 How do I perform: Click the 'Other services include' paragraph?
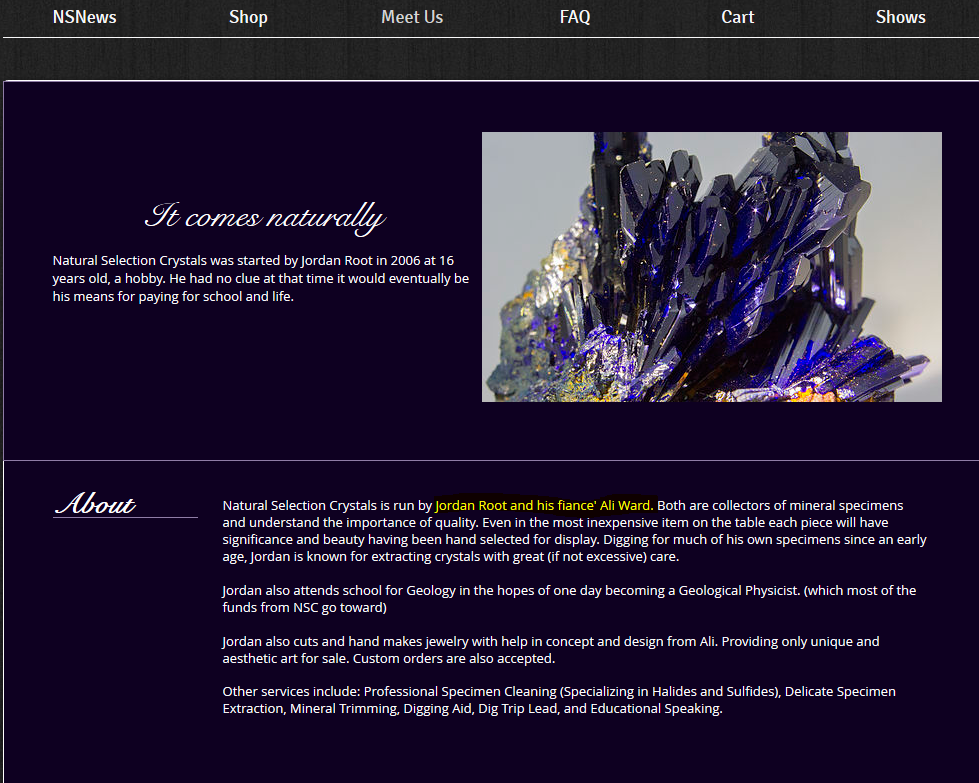559,700
